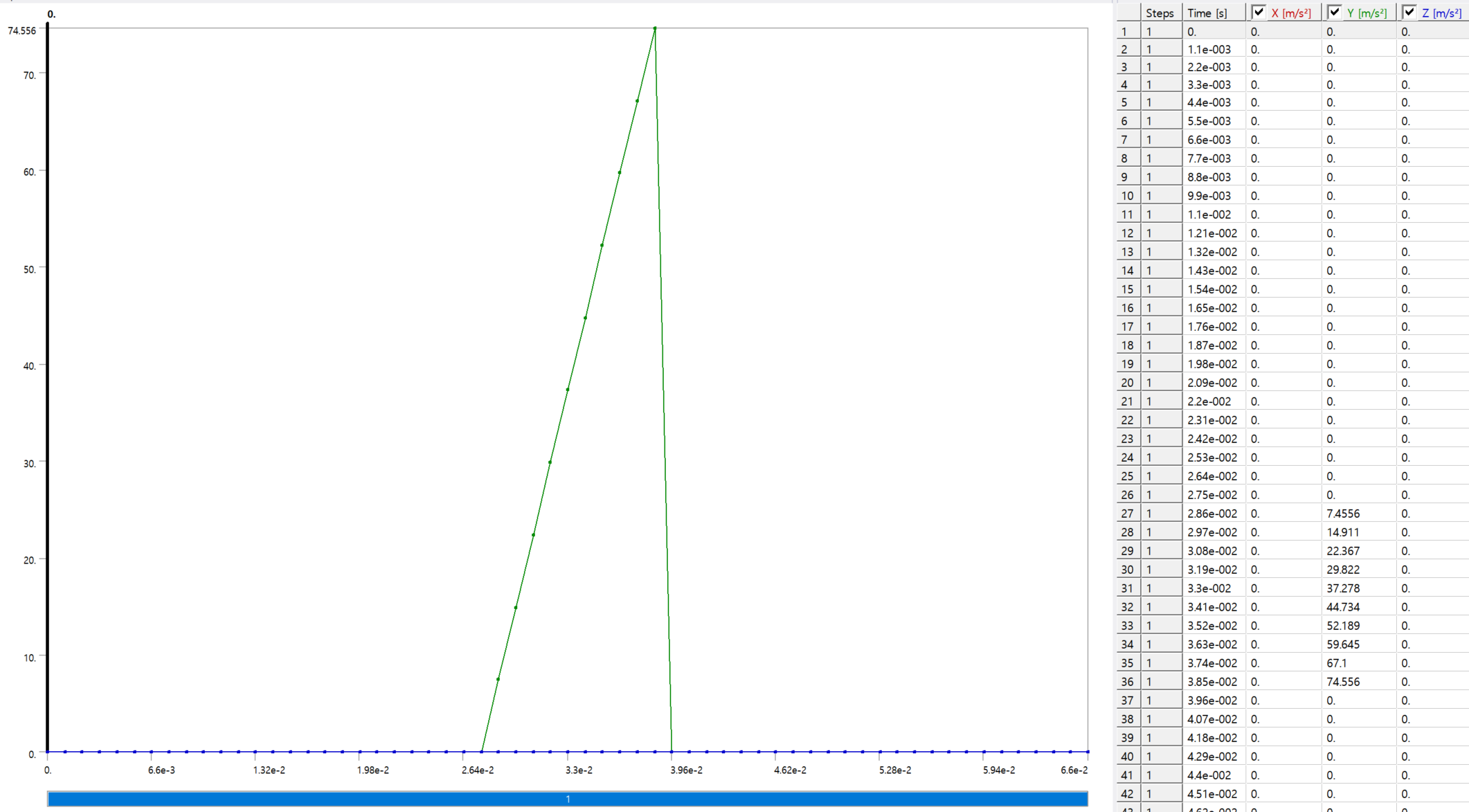Click the Time cell showing 2.2e-002

[1209, 402]
